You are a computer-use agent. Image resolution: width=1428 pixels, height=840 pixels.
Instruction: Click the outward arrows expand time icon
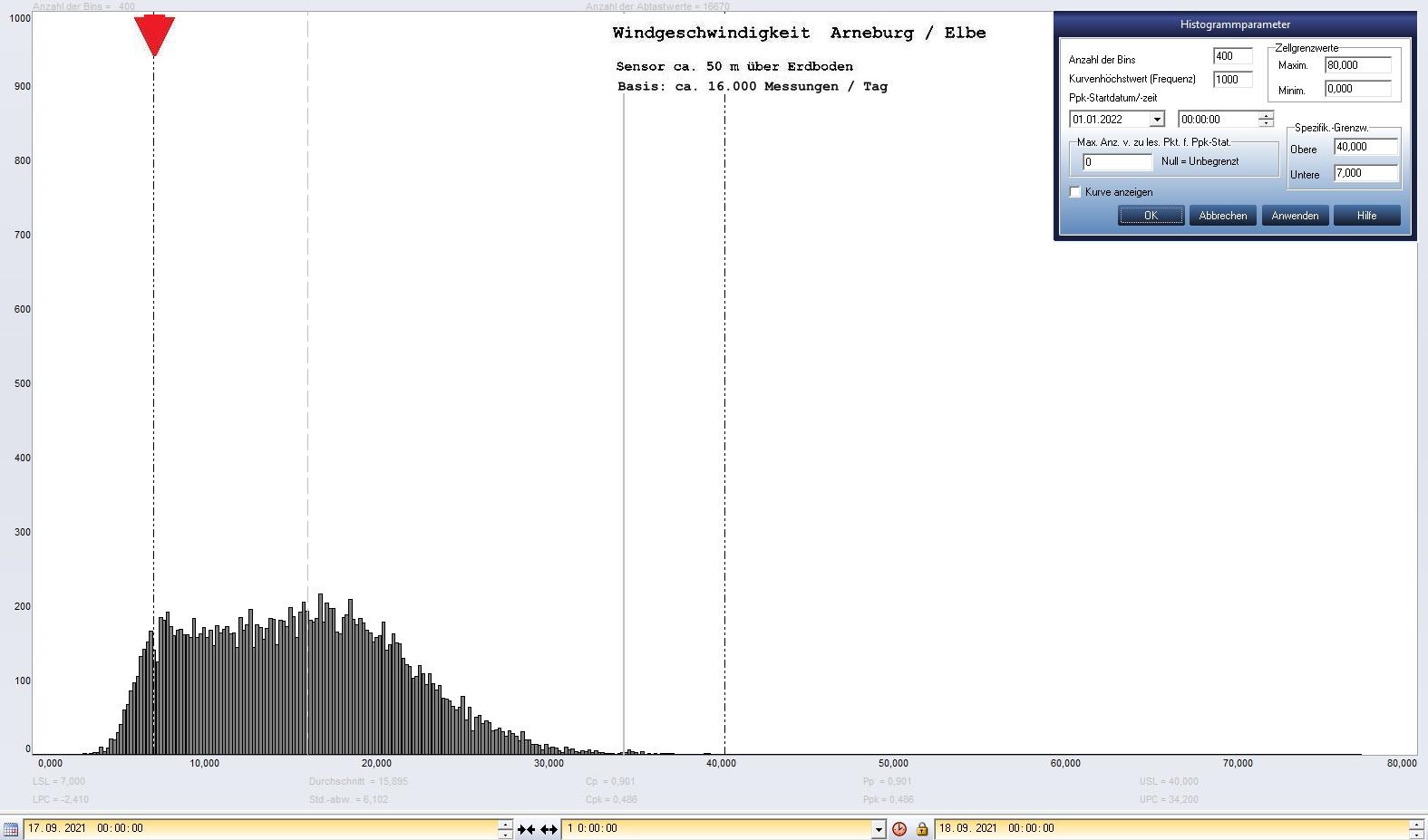coord(549,828)
